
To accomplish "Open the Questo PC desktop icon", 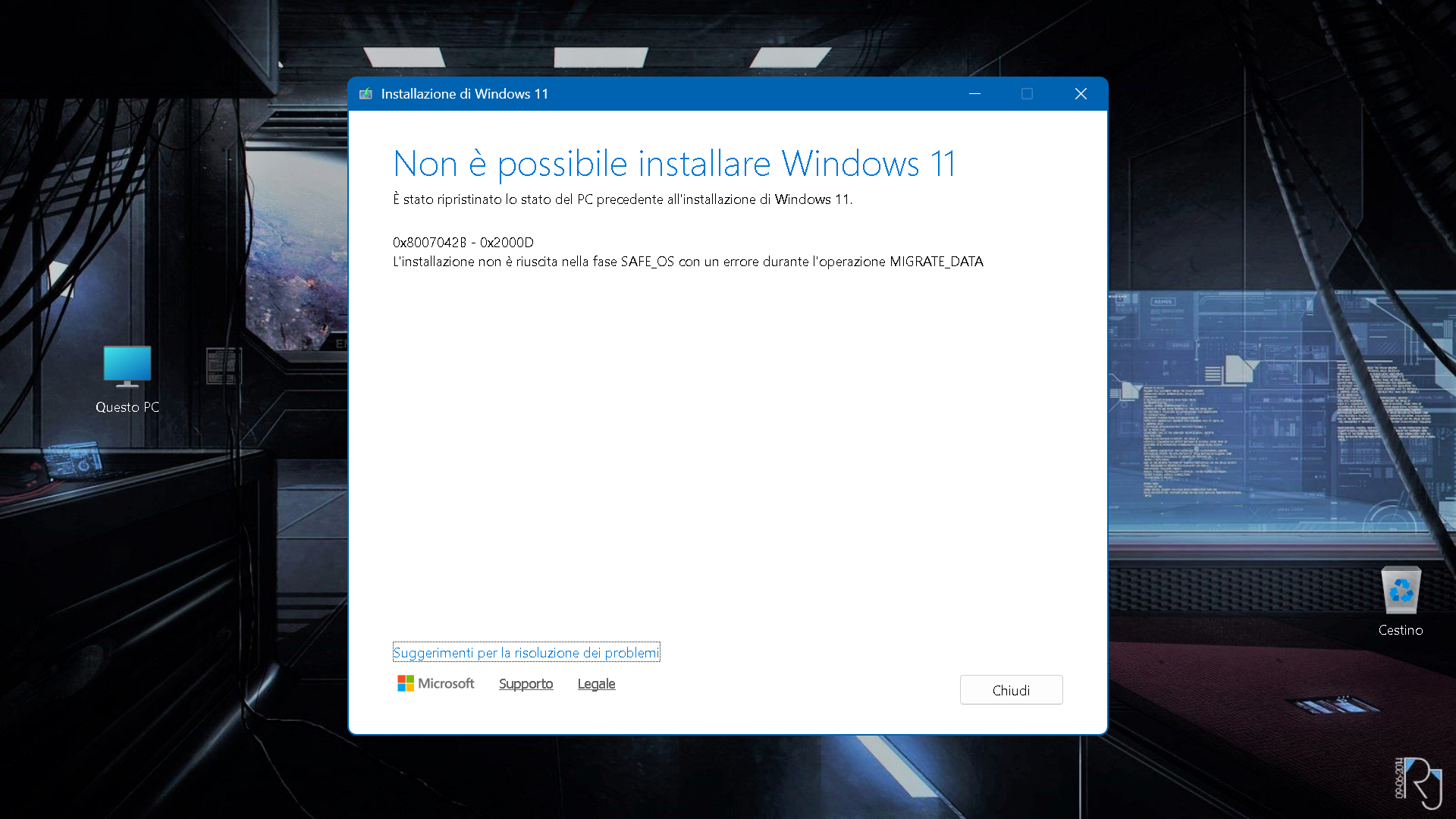I will point(127,379).
